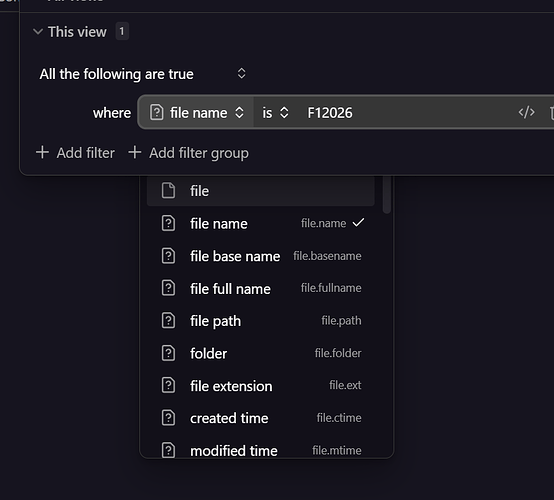The width and height of the screenshot is (554, 500).
Task: Click the checked file name option
Action: click(261, 224)
